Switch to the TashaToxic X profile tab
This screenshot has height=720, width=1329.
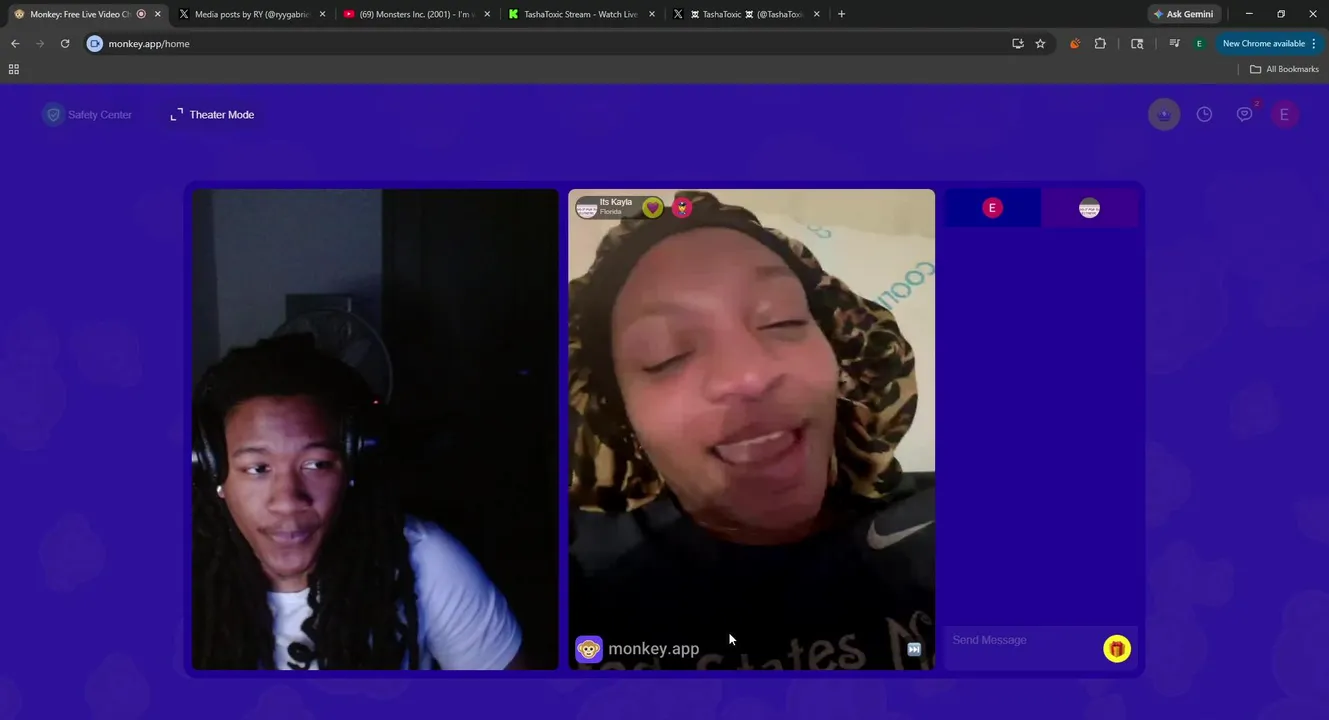coord(745,14)
